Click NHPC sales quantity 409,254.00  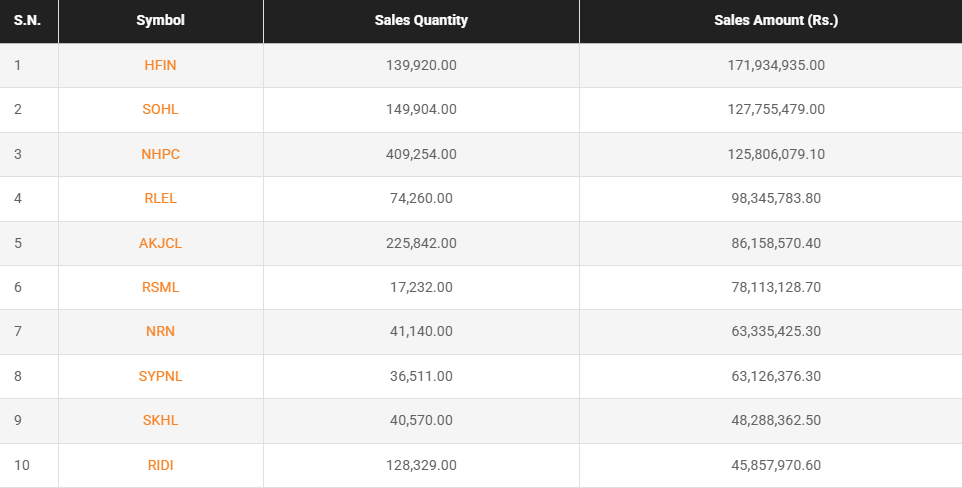421,154
